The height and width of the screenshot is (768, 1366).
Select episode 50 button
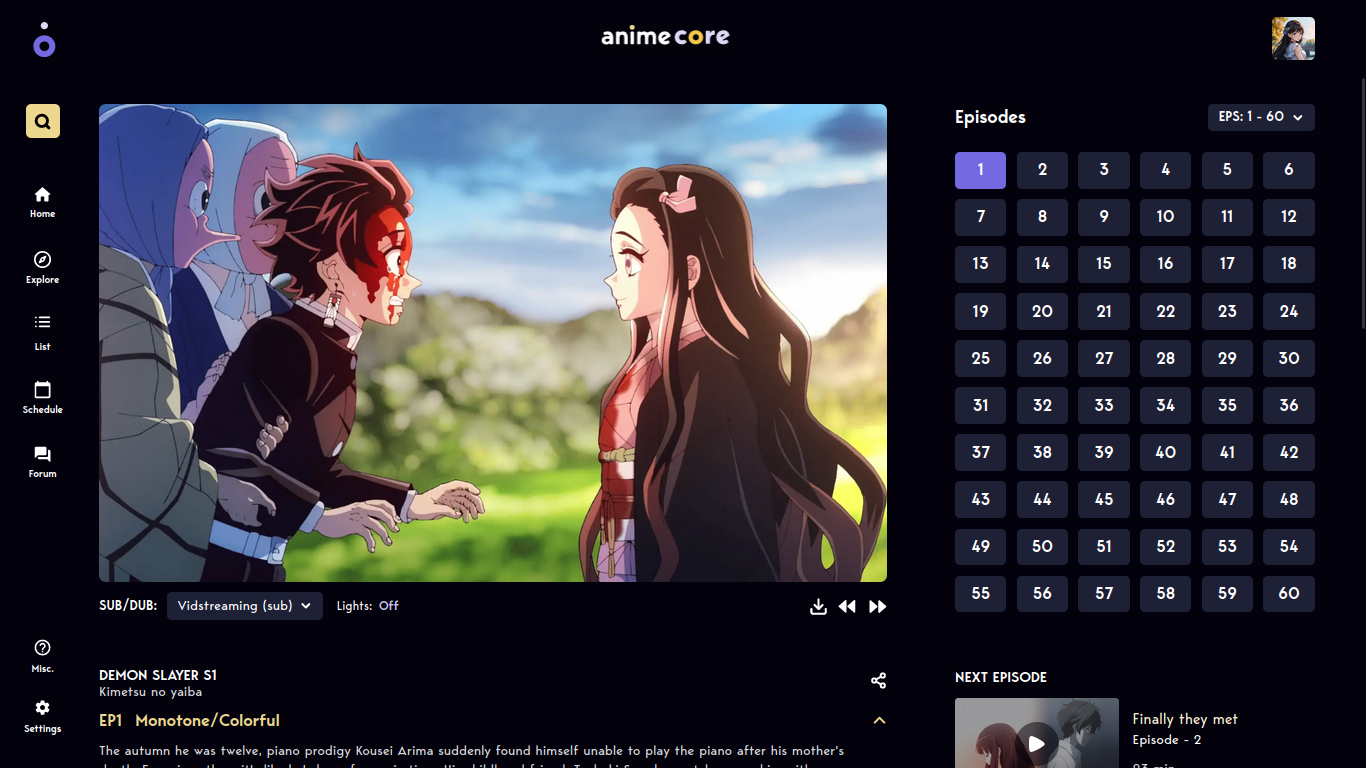pos(1042,546)
